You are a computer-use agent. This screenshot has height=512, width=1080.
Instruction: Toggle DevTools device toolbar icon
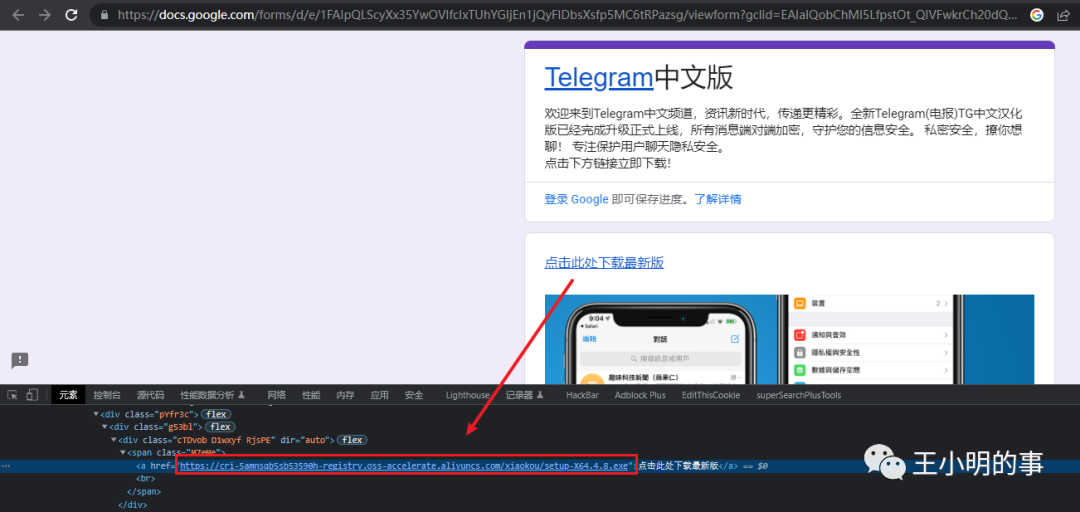coord(32,395)
